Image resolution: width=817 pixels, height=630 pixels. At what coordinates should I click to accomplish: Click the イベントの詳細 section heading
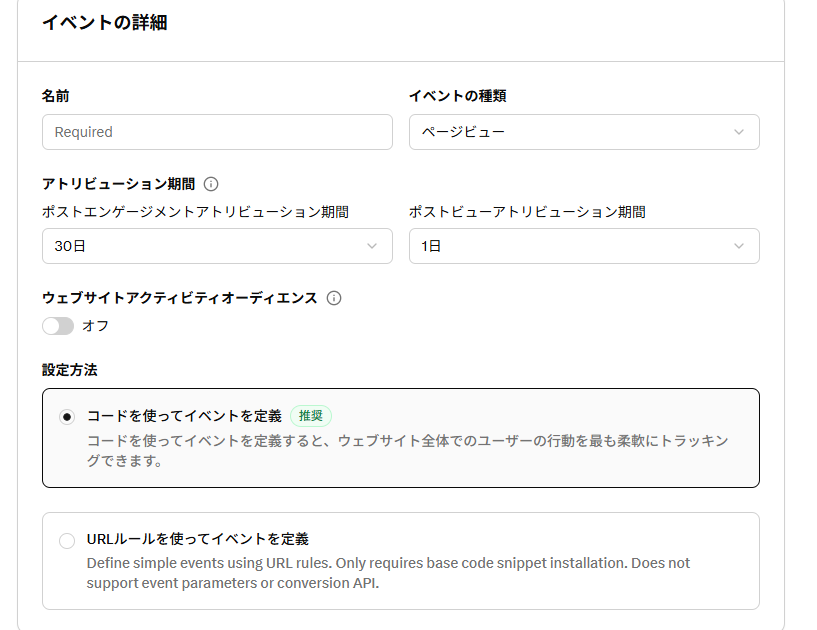tap(104, 23)
